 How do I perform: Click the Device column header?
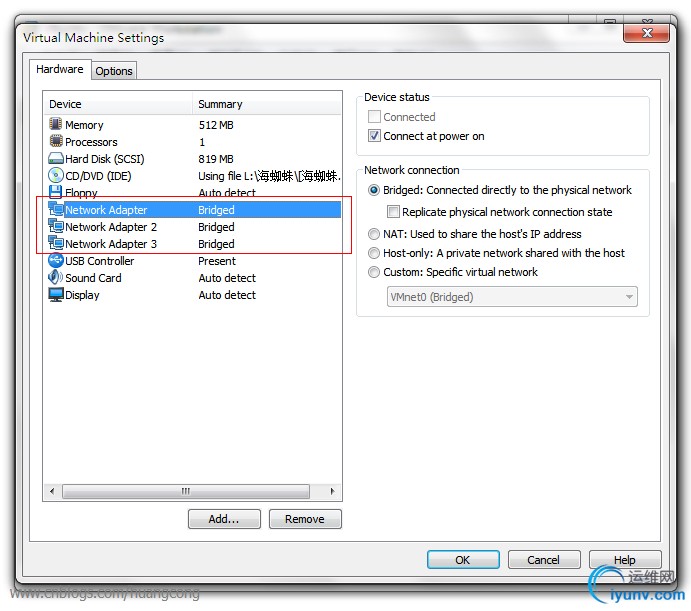pos(118,104)
